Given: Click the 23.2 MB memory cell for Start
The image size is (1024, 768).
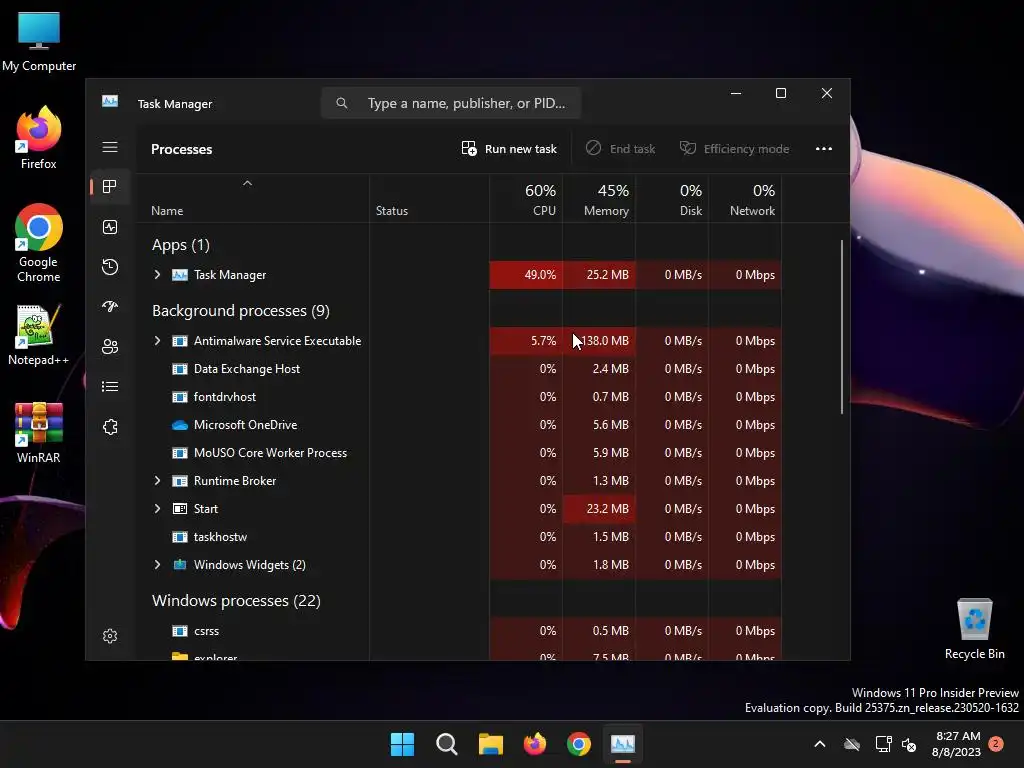Looking at the screenshot, I should (x=599, y=509).
